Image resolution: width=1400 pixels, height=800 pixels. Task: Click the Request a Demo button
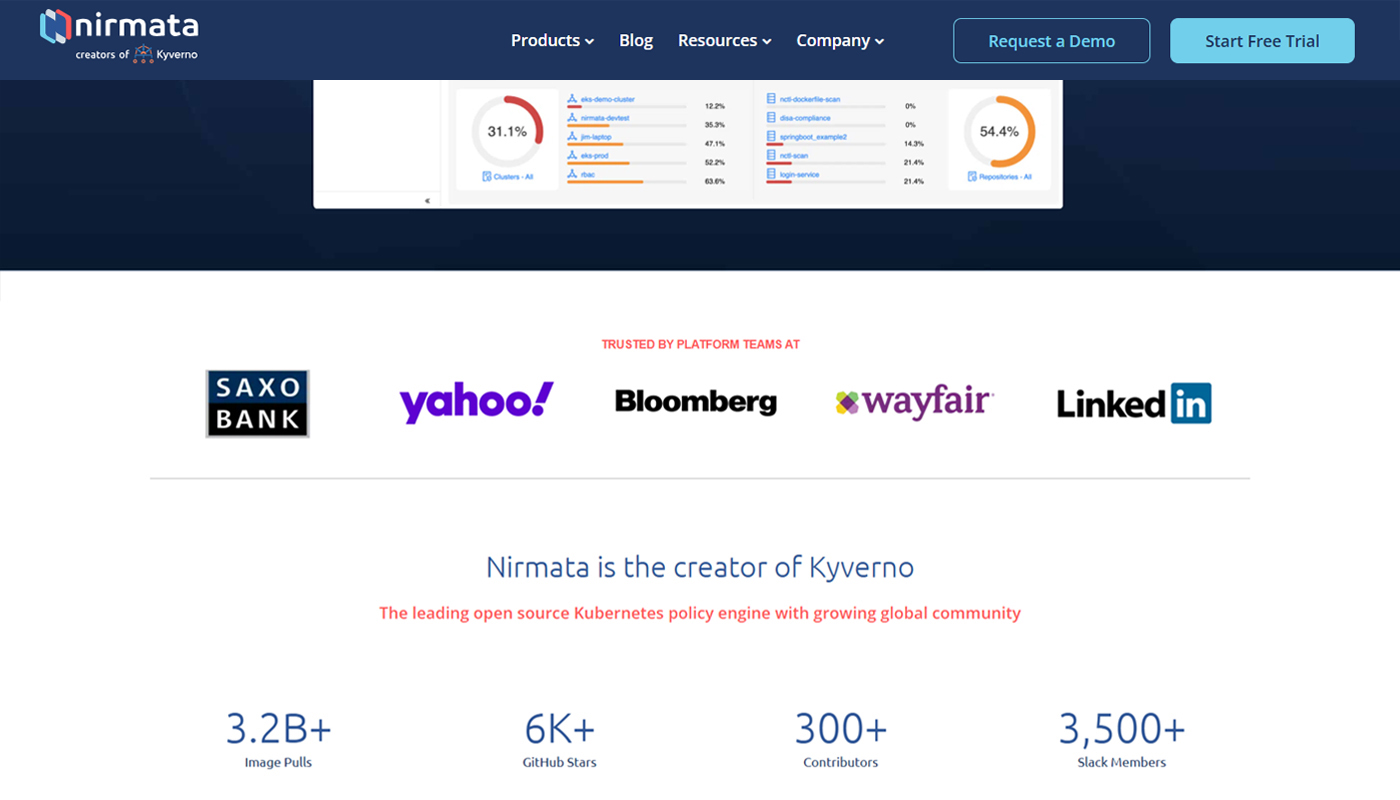tap(1051, 41)
